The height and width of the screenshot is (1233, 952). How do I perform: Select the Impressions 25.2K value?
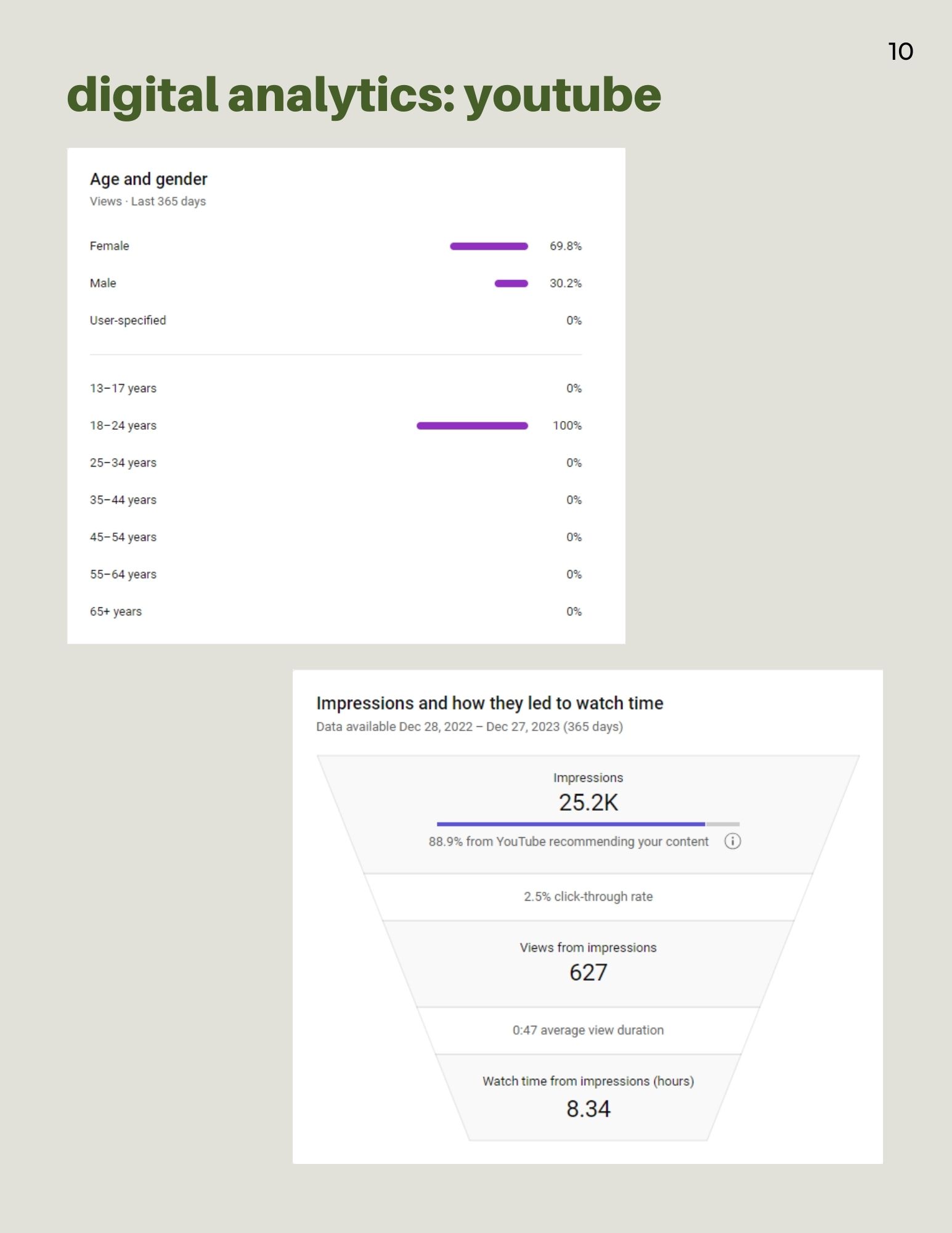(x=588, y=802)
